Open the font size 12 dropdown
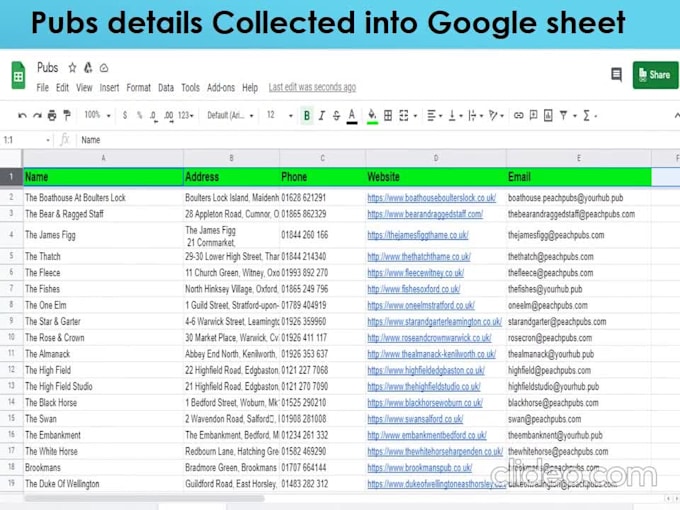Screen dimensions: 680x510 point(280,115)
